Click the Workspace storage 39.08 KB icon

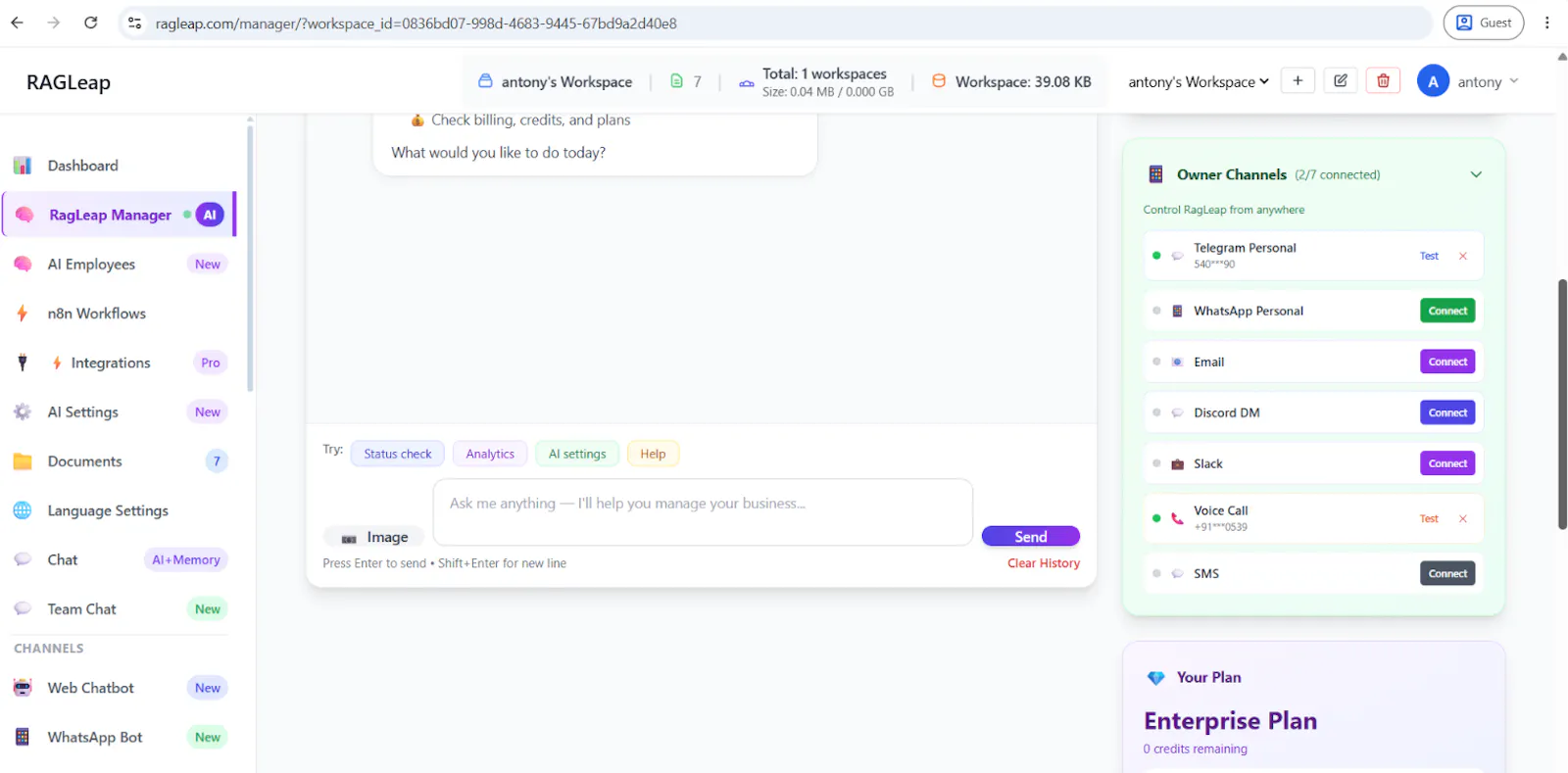(x=938, y=81)
